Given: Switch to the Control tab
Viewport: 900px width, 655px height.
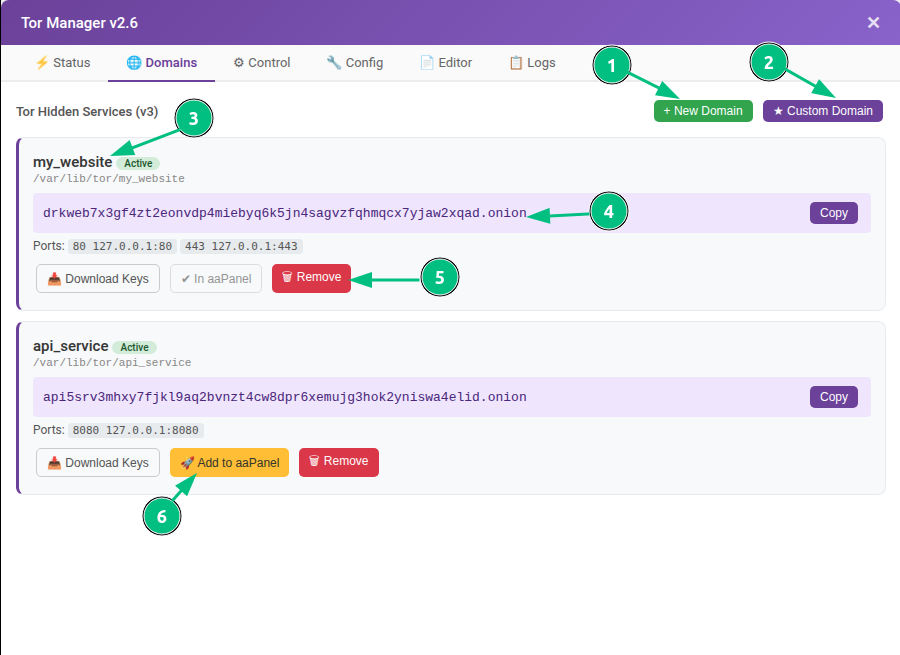Looking at the screenshot, I should tap(262, 63).
